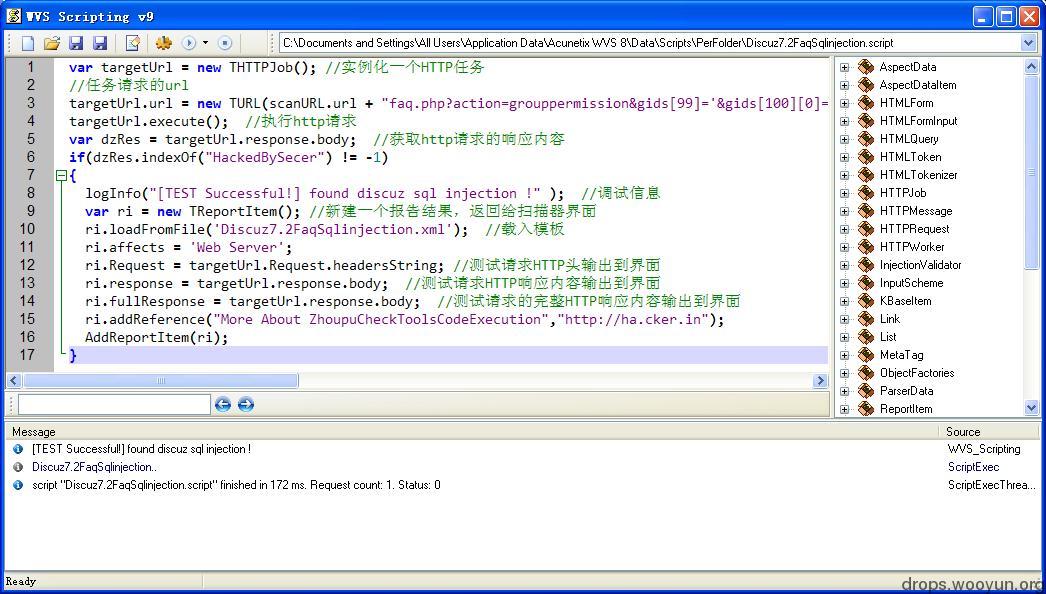Click the List class icon
Image resolution: width=1046 pixels, height=594 pixels.
866,337
